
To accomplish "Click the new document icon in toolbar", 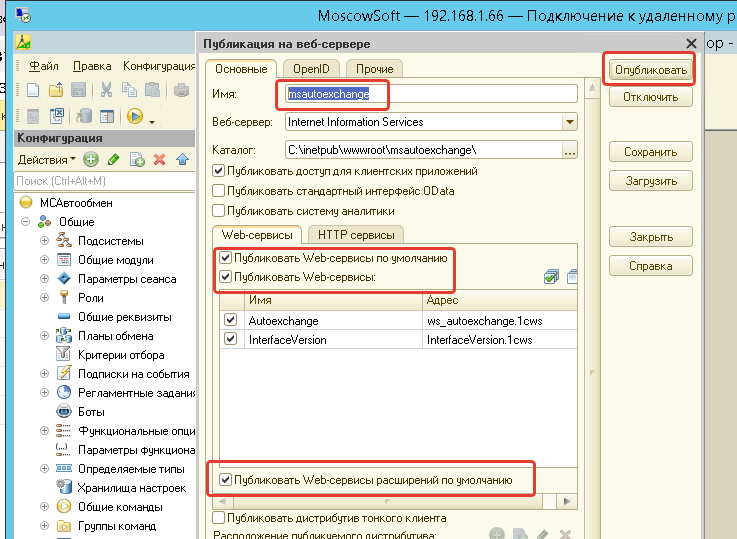I will pyautogui.click(x=33, y=89).
